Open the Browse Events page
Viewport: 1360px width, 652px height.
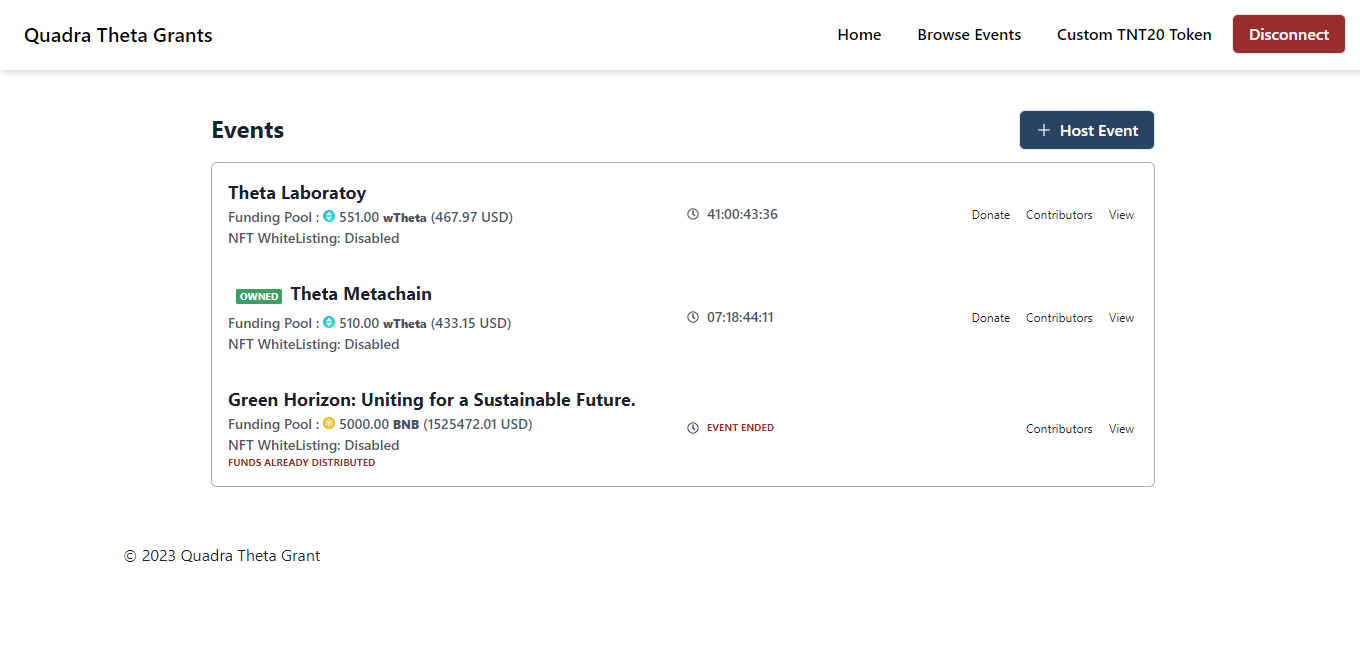point(969,35)
